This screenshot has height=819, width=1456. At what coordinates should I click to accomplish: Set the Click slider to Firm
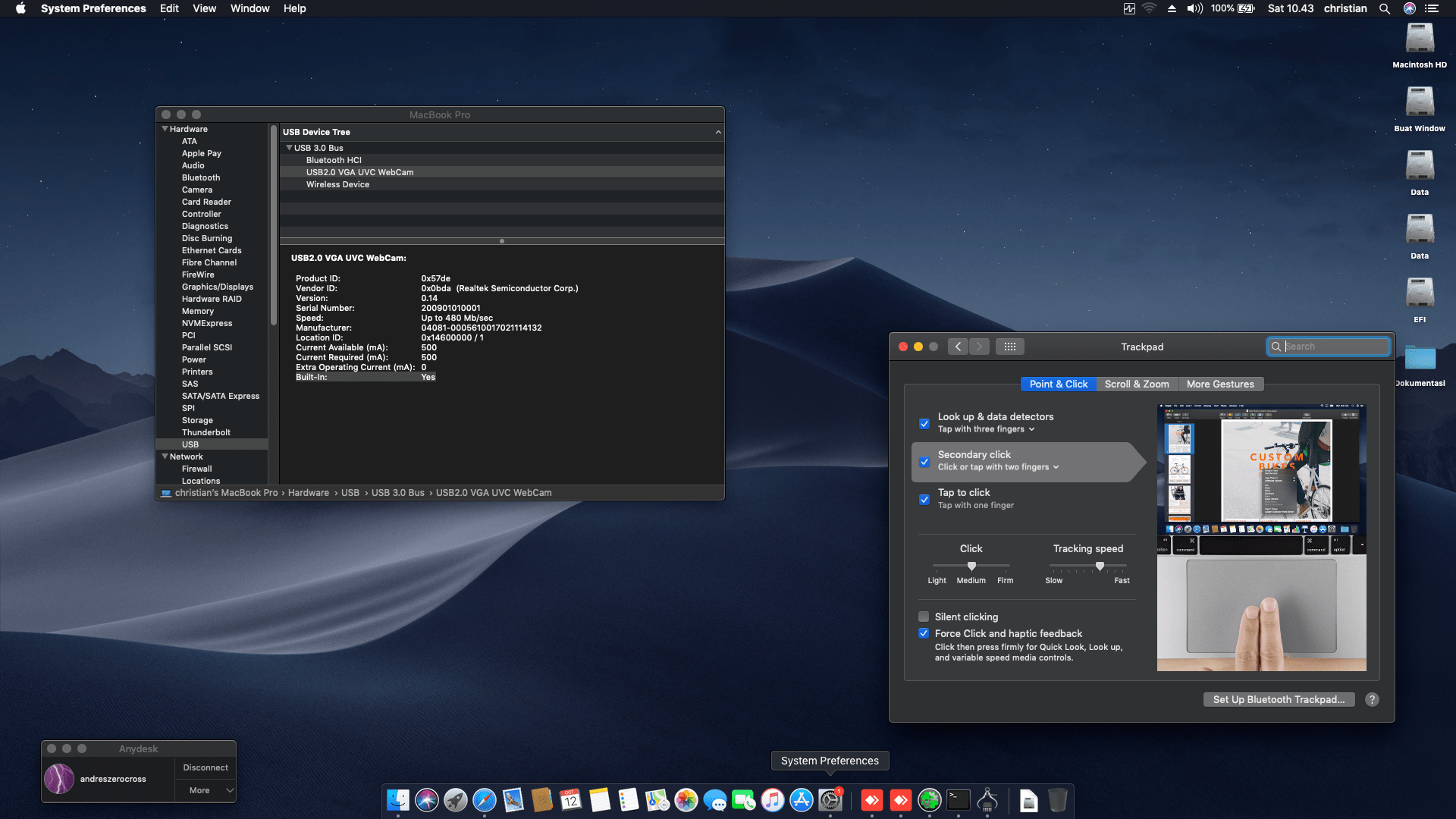(x=1005, y=566)
